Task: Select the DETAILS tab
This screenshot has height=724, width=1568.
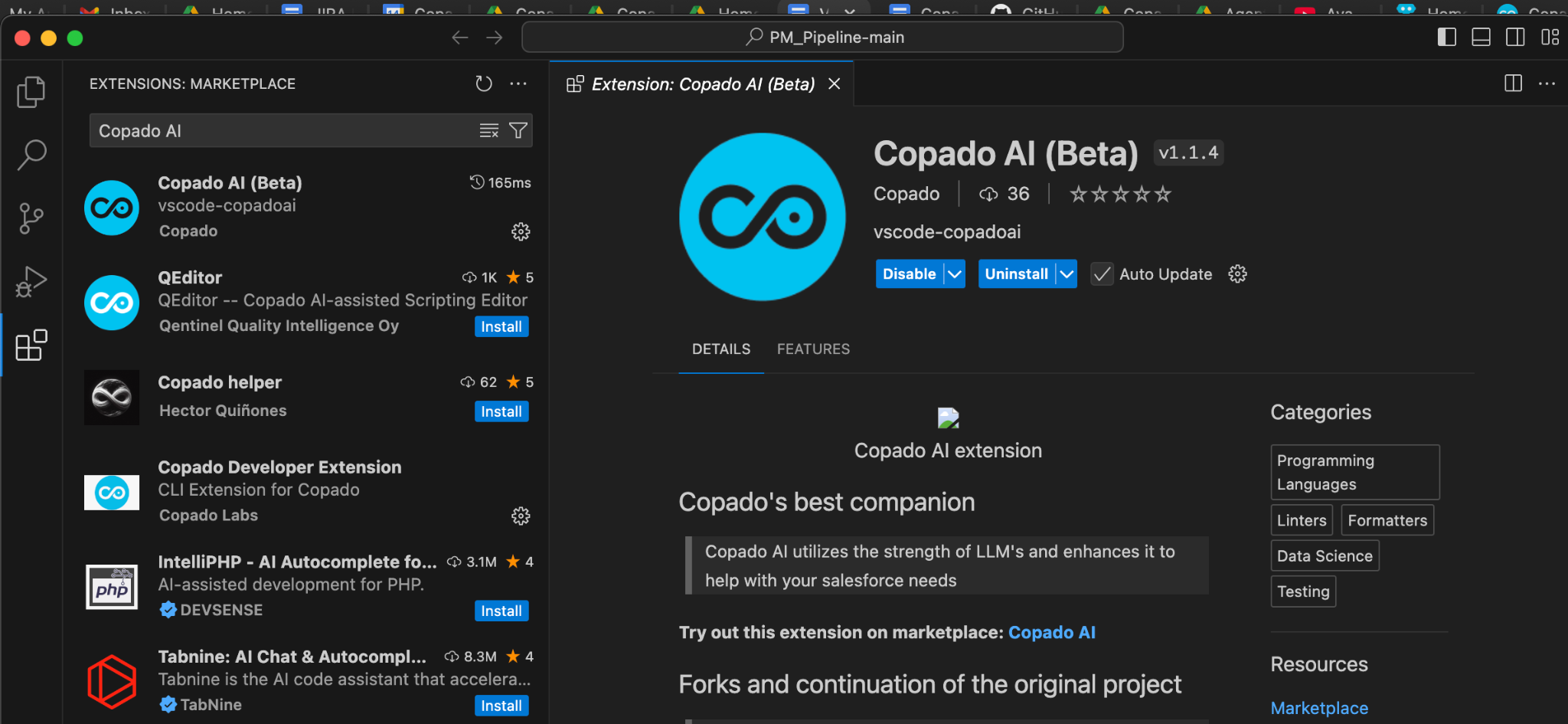Action: (721, 349)
